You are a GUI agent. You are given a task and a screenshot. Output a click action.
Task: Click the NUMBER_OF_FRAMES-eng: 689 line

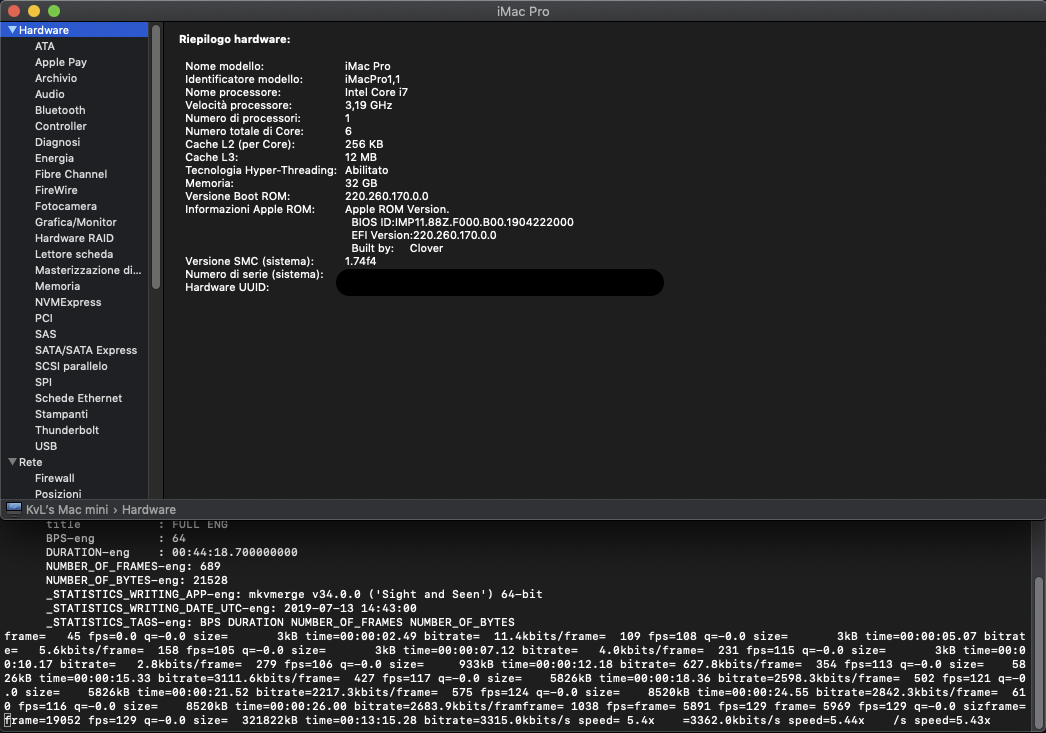133,566
